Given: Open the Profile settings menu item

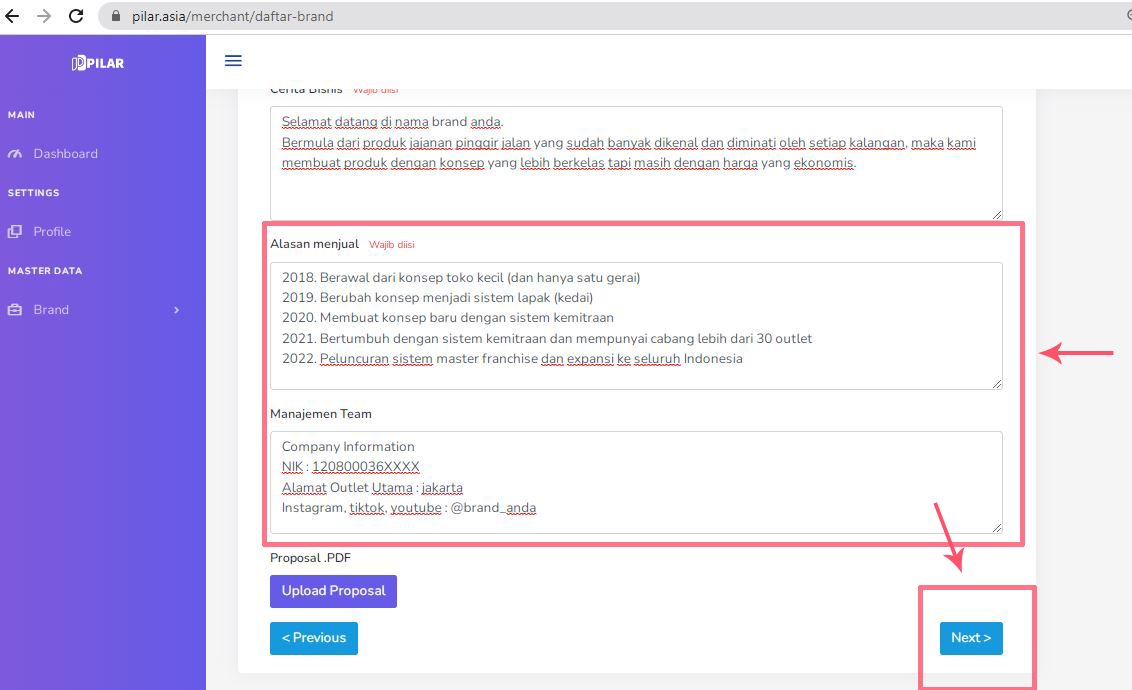Looking at the screenshot, I should point(52,232).
